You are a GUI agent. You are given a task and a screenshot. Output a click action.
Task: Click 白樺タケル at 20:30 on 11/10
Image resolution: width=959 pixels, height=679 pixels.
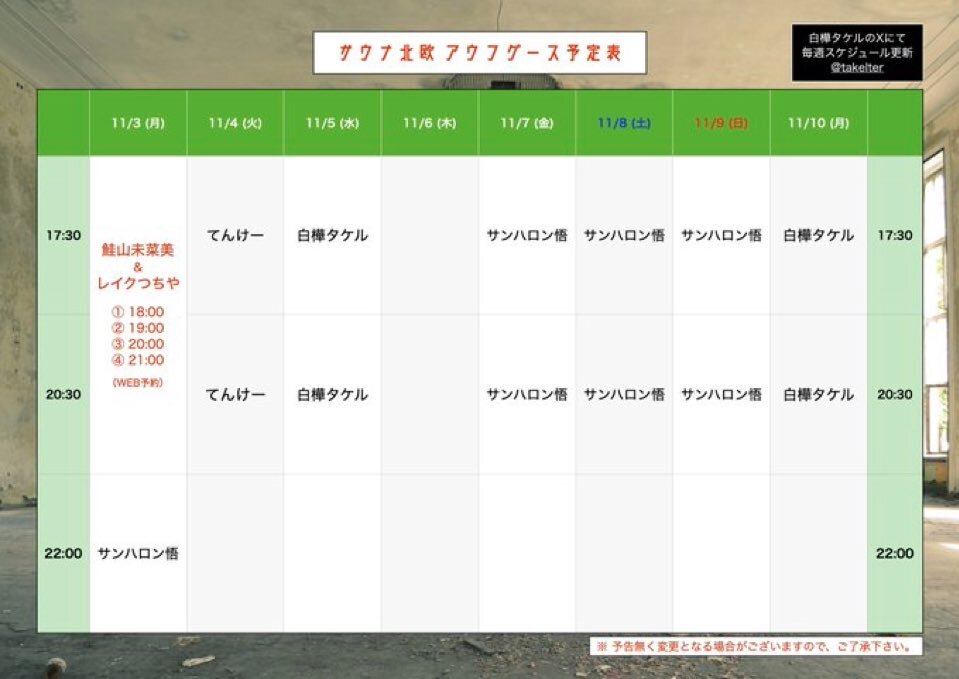point(818,395)
